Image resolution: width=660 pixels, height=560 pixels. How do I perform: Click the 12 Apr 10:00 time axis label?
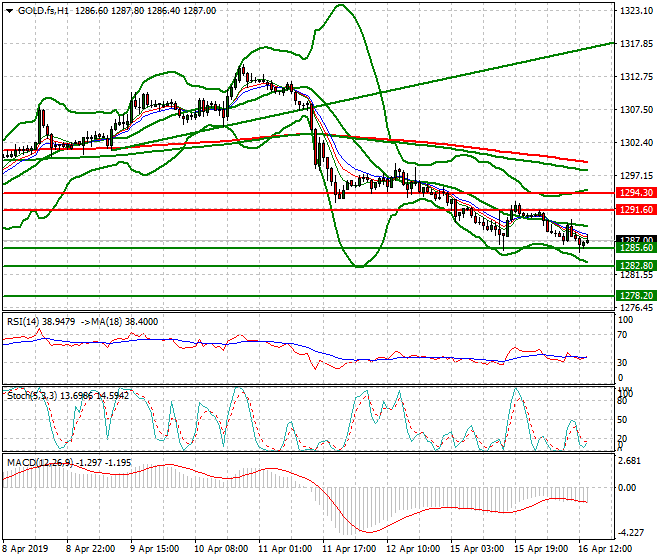click(x=413, y=549)
